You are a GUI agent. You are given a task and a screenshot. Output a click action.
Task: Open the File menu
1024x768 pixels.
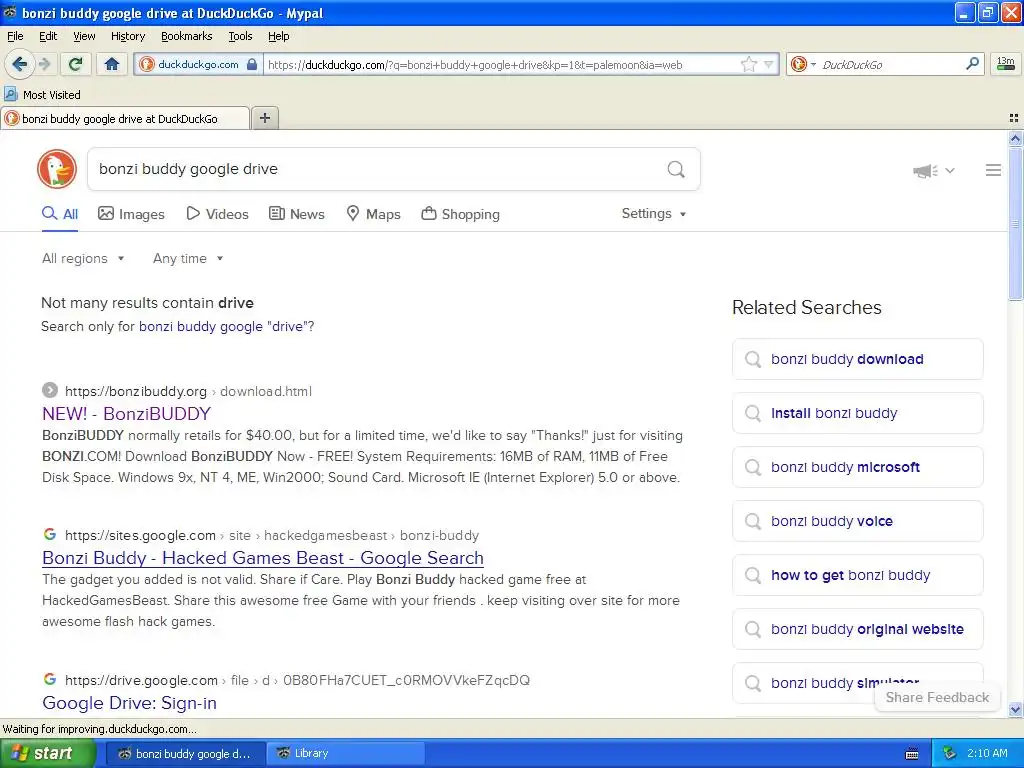[x=15, y=36]
